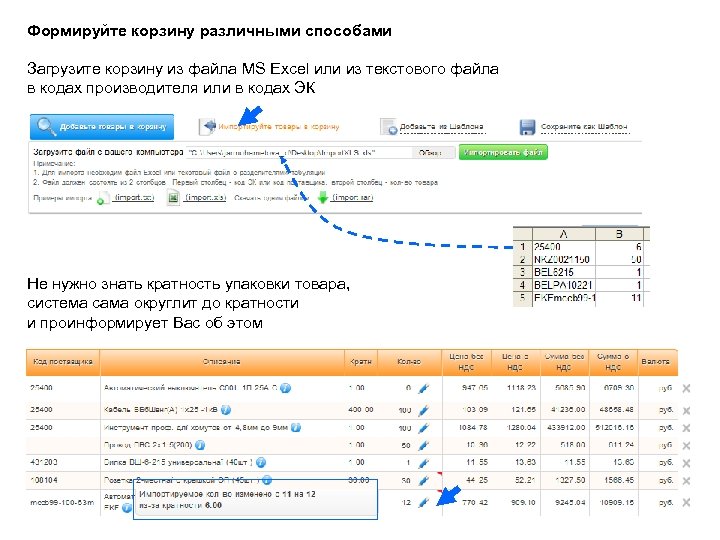Click supplier code cell mcb99-100-63m
720x540 pixels.
[62, 503]
